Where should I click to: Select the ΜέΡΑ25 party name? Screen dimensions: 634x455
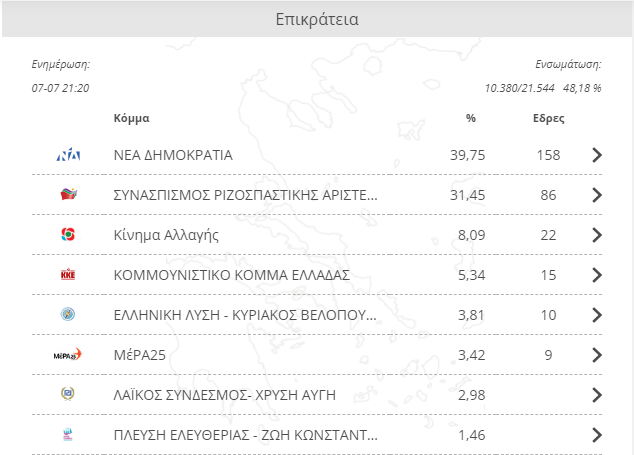click(x=140, y=355)
